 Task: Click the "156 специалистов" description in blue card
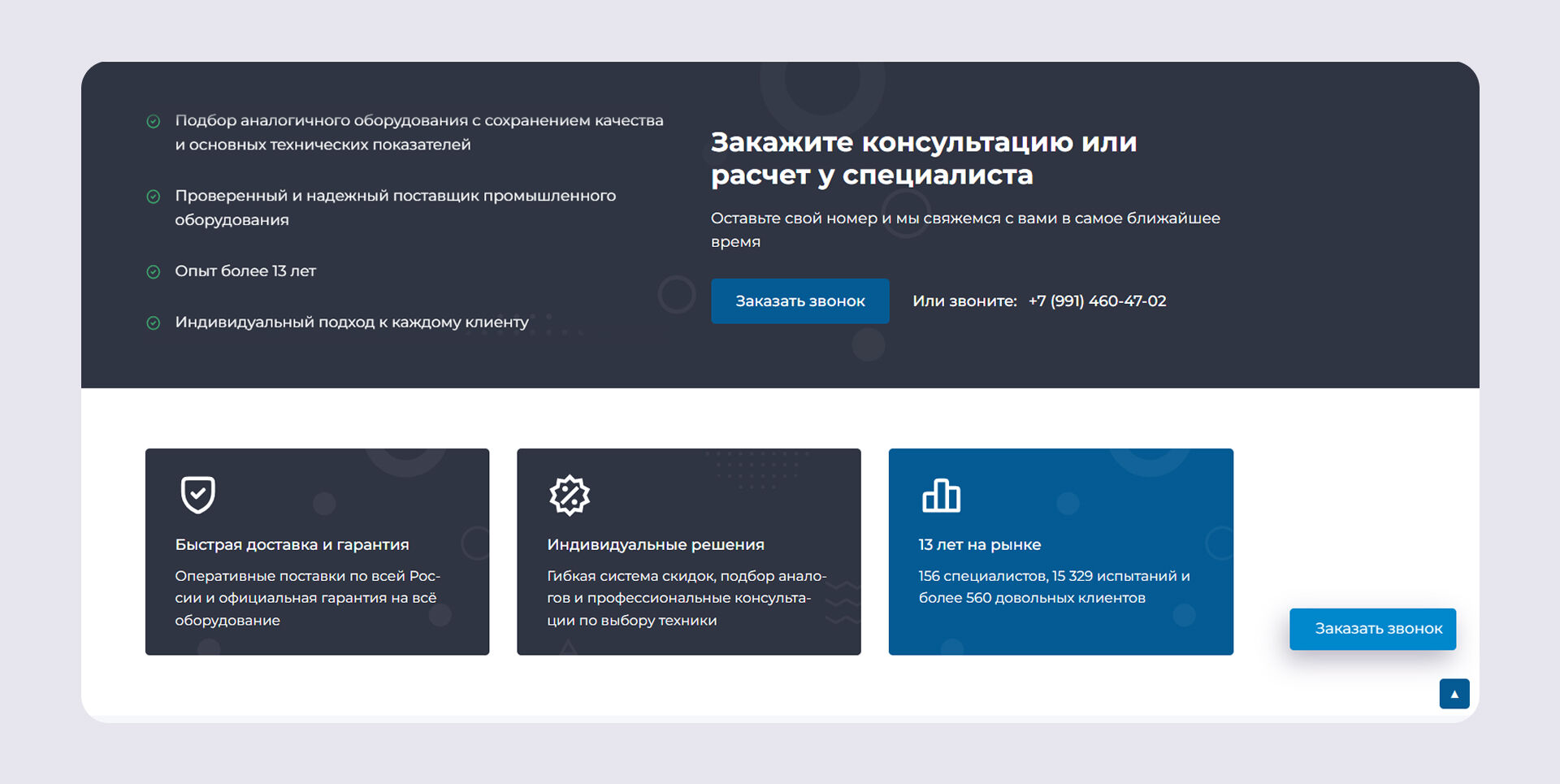point(1054,587)
